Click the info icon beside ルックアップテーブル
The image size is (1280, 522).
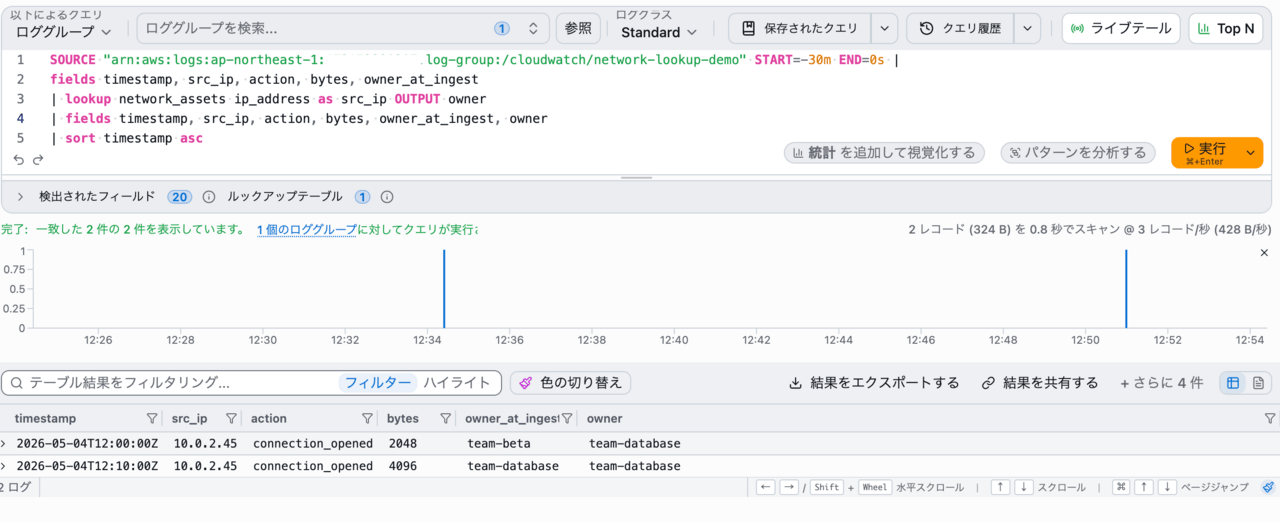(387, 197)
